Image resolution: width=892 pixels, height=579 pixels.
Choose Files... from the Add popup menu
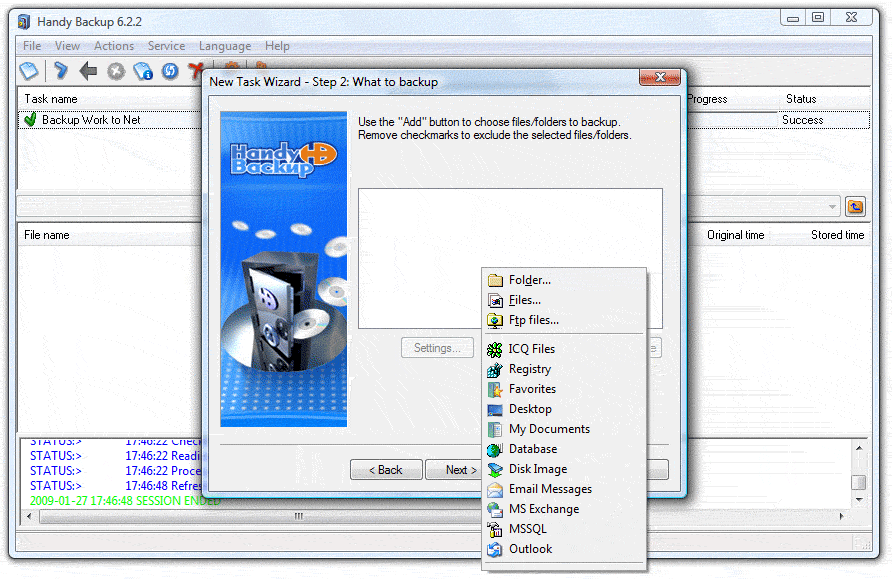[x=564, y=300]
